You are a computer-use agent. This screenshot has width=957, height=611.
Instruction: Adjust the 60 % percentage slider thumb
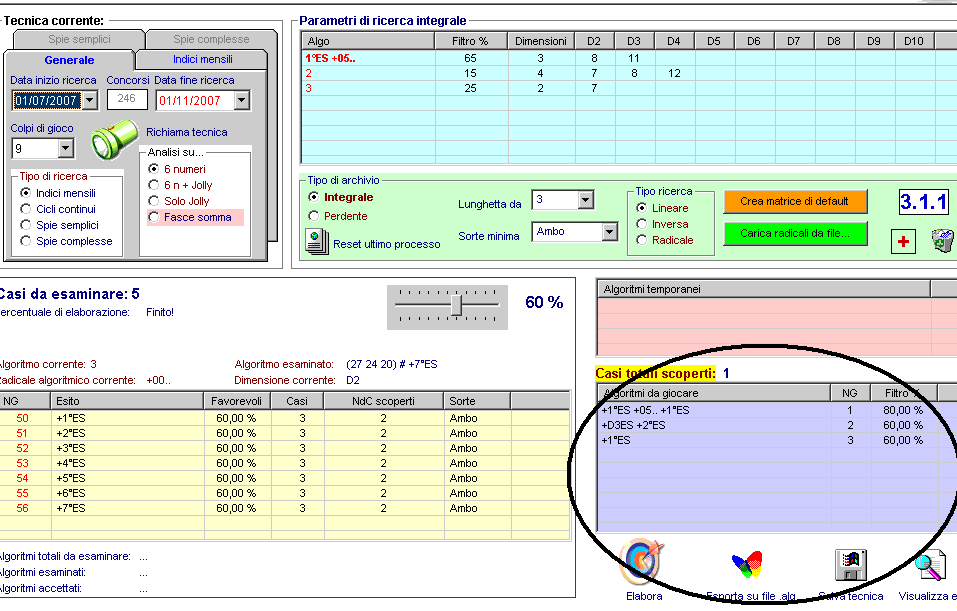point(456,305)
